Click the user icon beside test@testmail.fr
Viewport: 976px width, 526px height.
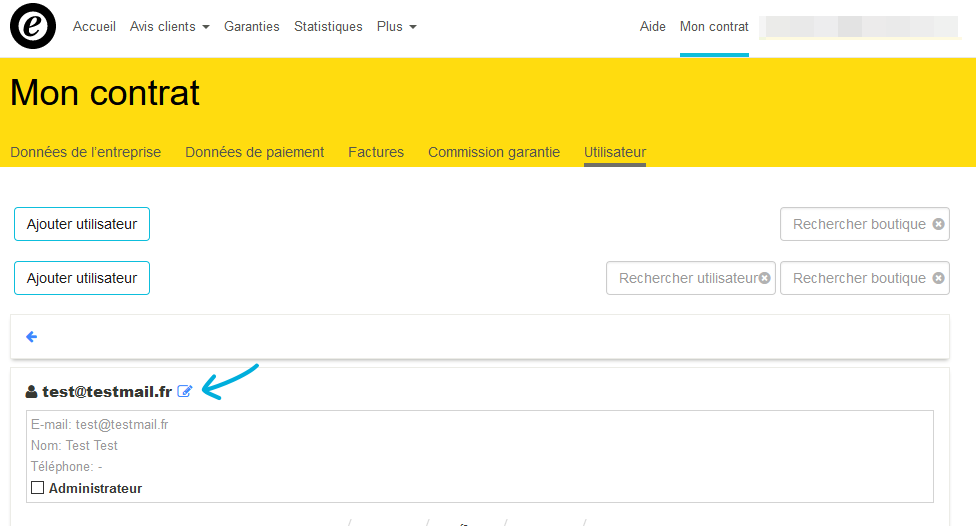[x=31, y=392]
